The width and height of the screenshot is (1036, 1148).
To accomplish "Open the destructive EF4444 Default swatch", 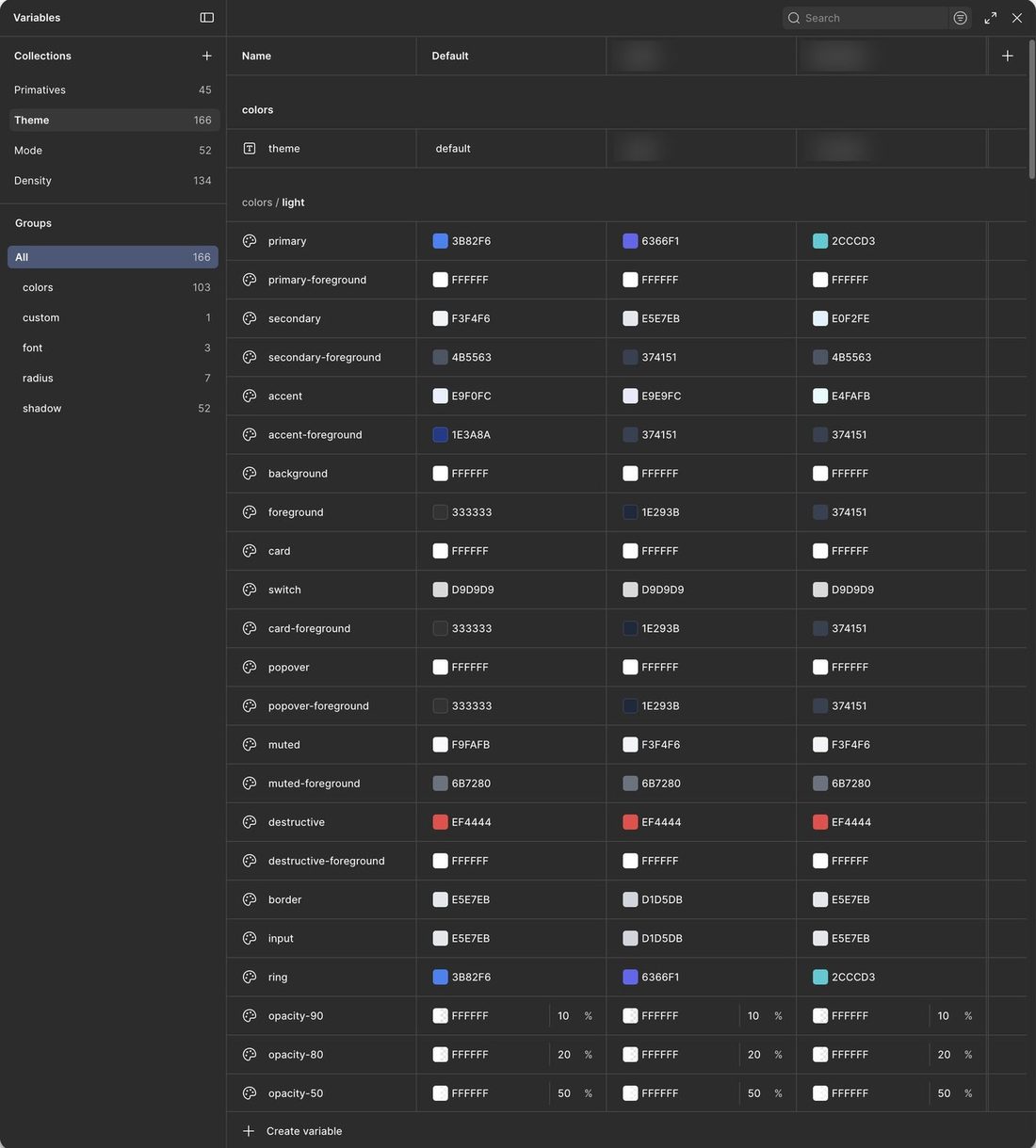I will [440, 822].
